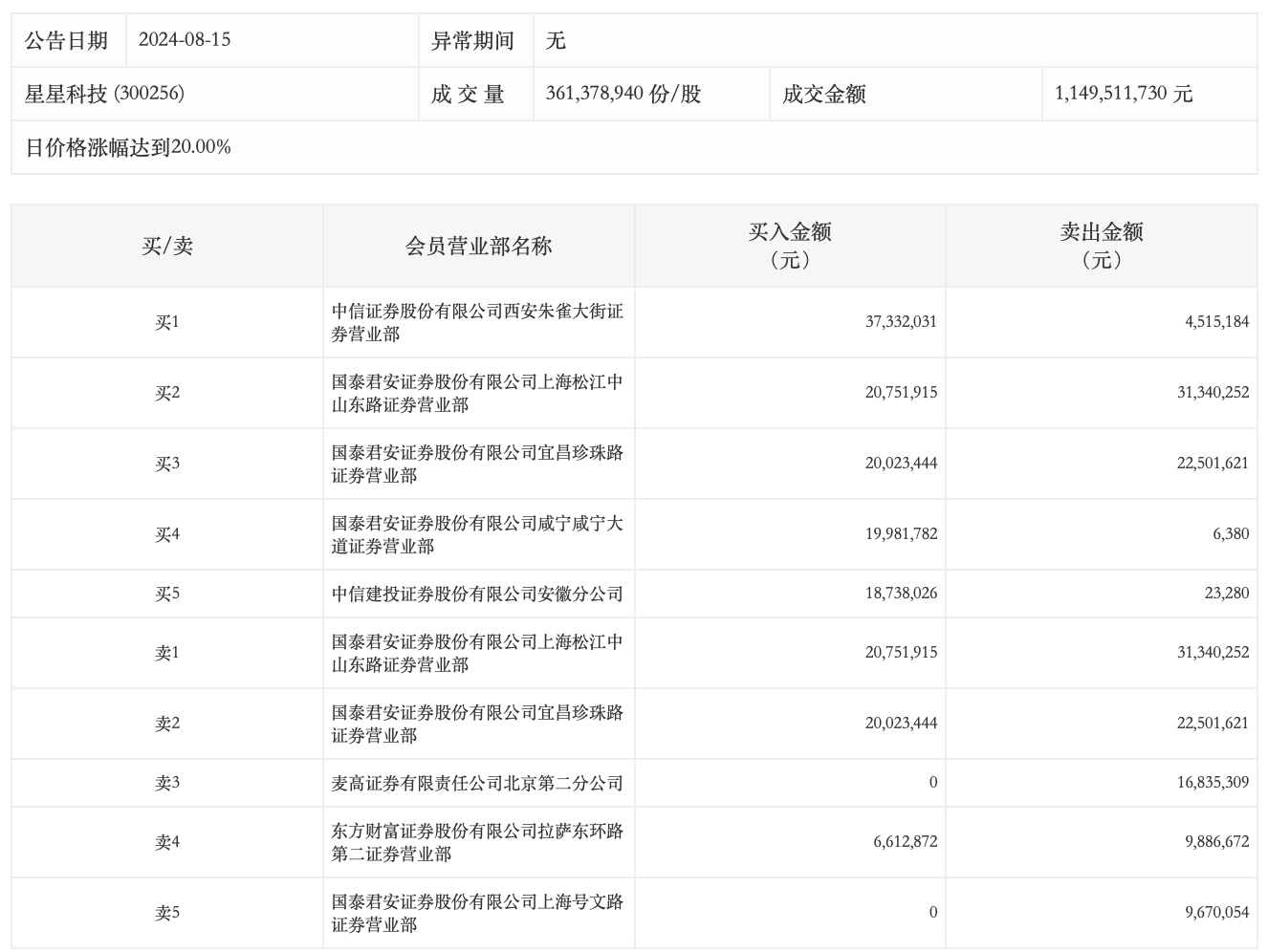
Task: Click buy amount 37,332,031
Action: pos(901,322)
